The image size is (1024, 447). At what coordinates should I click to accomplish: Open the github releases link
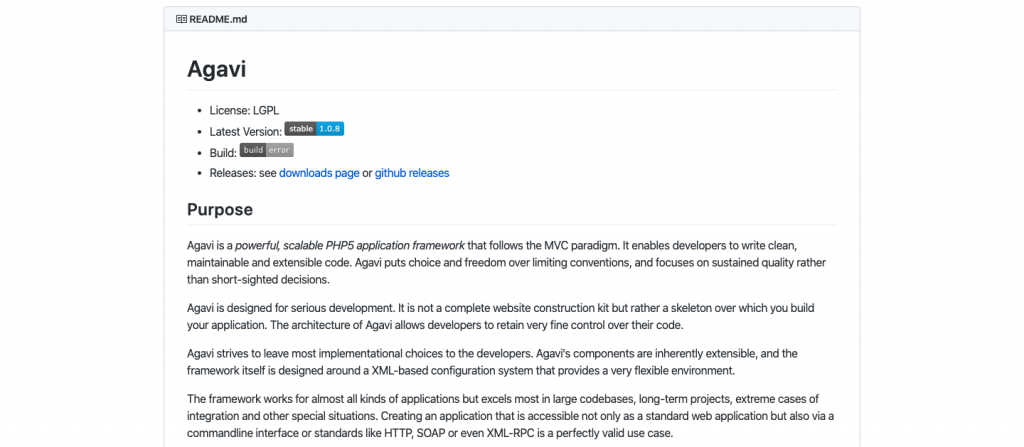(x=412, y=173)
